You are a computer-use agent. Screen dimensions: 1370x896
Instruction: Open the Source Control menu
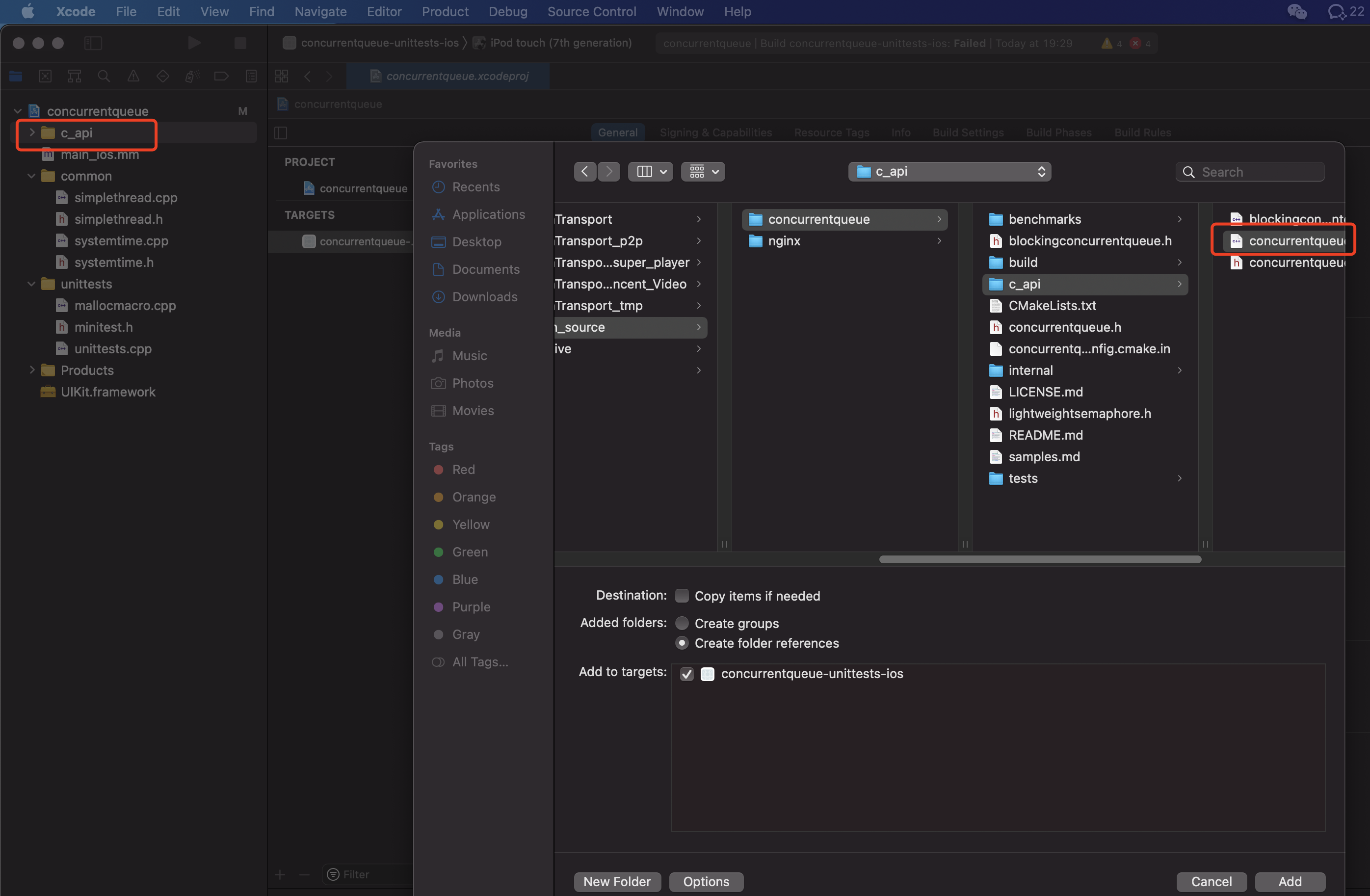click(x=591, y=11)
